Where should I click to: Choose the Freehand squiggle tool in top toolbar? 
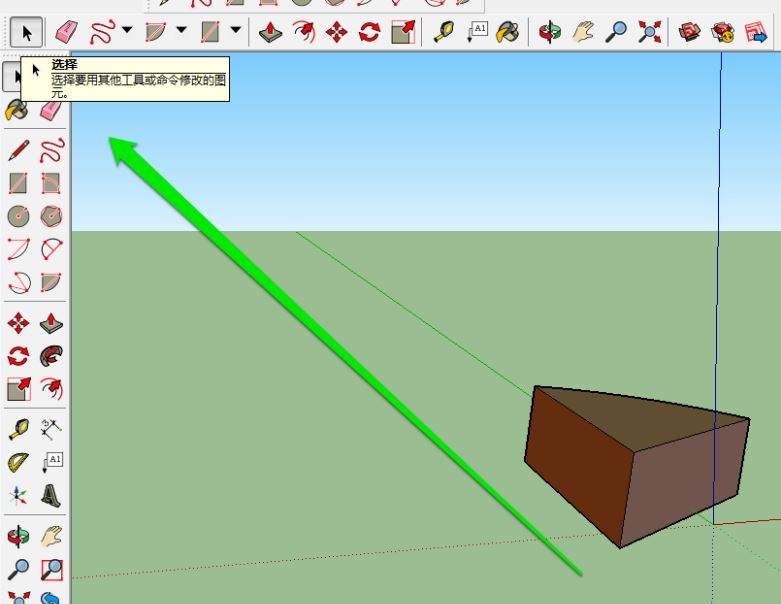(x=102, y=32)
